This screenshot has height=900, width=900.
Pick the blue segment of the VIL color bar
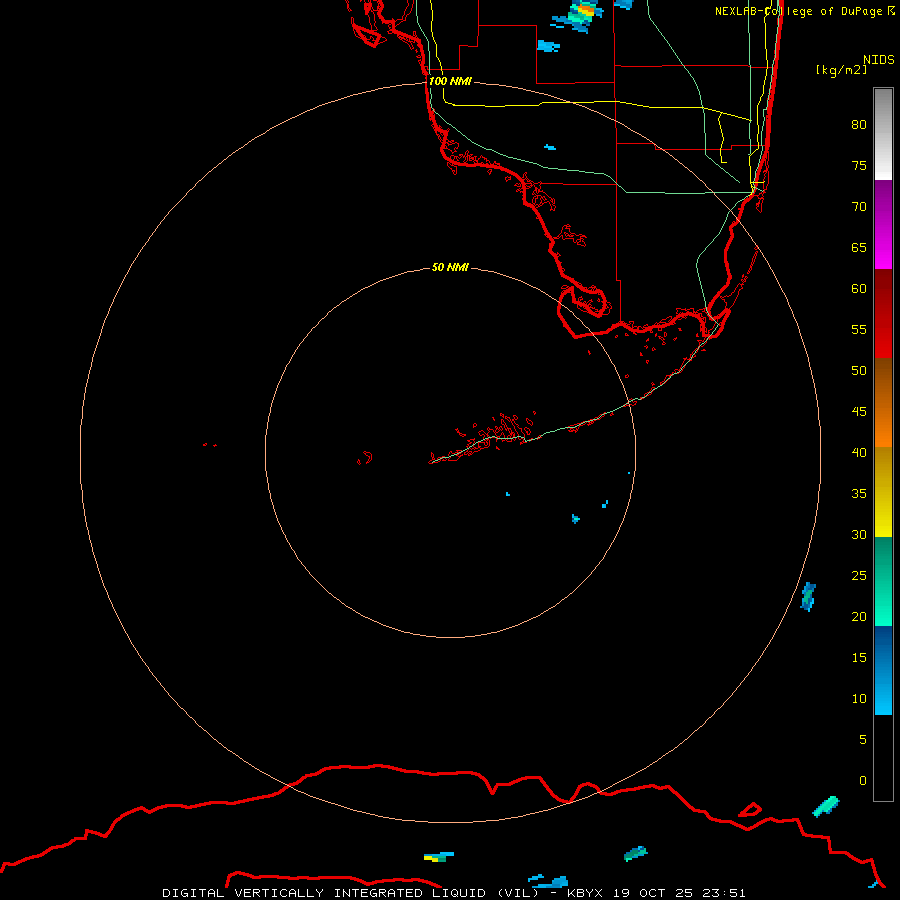coord(883,670)
